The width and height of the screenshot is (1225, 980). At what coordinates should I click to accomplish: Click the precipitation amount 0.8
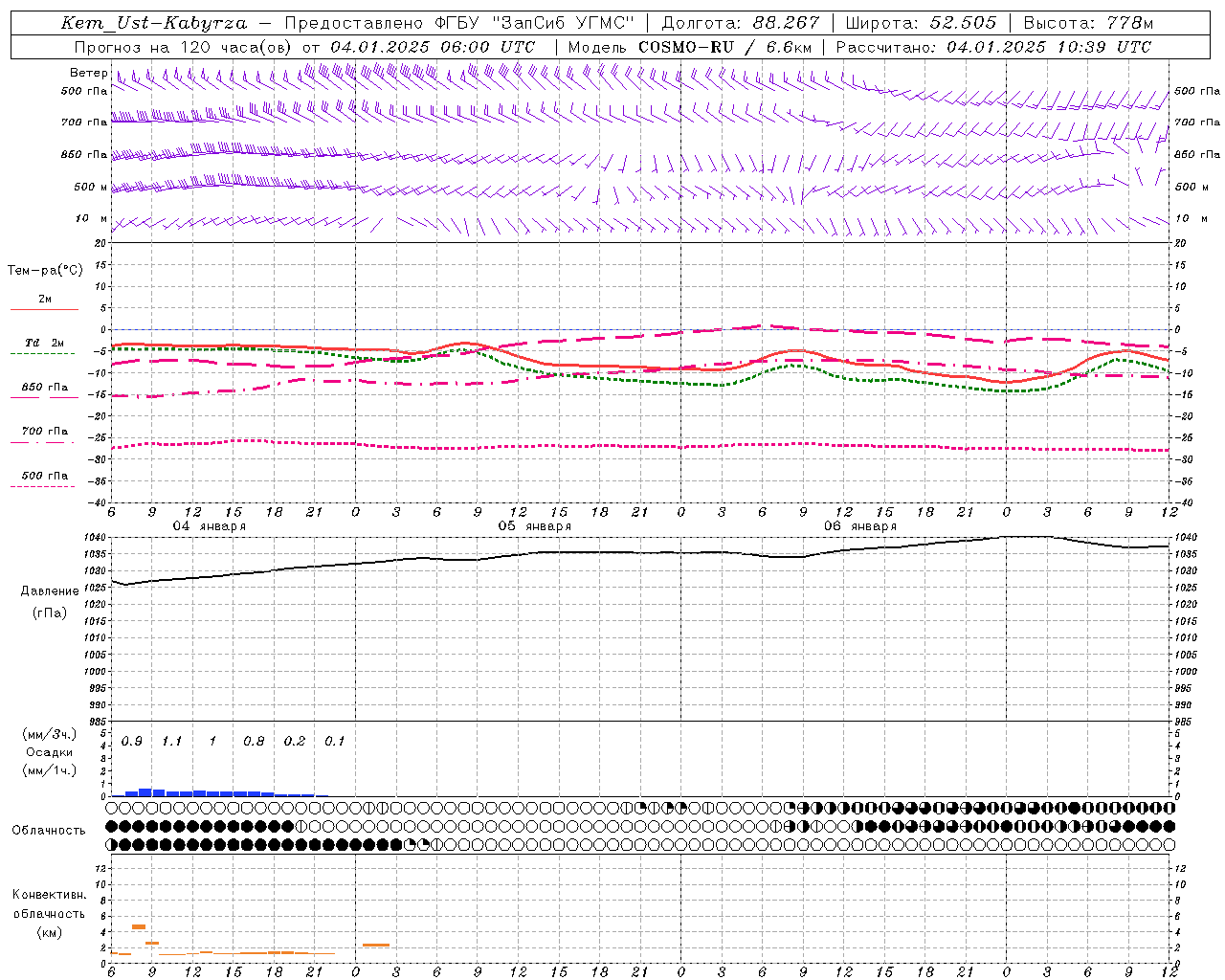pos(254,742)
